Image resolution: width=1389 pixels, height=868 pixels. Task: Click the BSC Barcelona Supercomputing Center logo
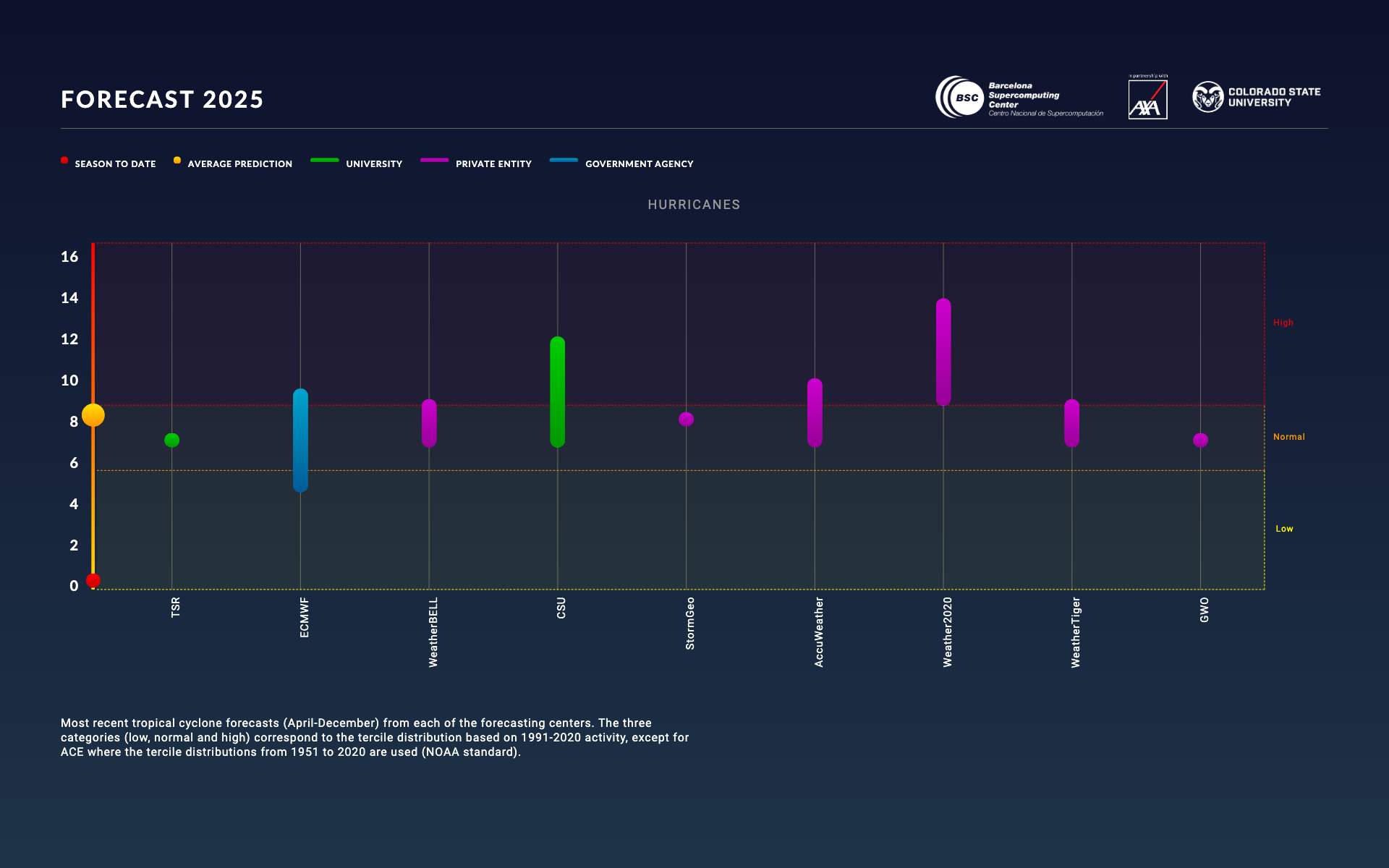coord(1020,98)
